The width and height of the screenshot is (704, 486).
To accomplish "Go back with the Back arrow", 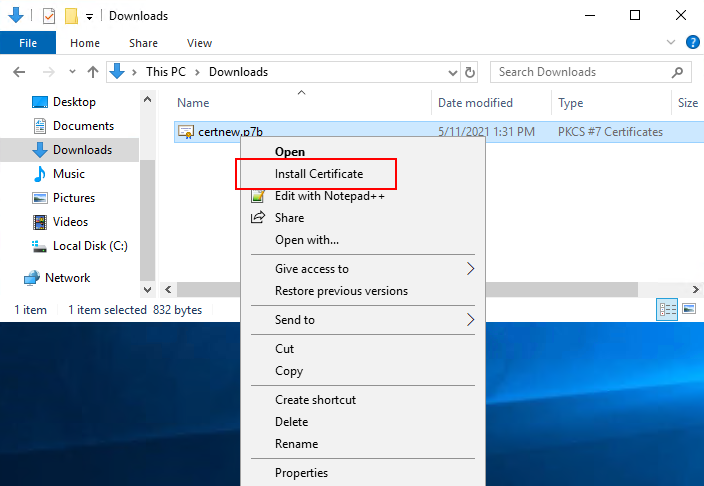I will click(19, 72).
